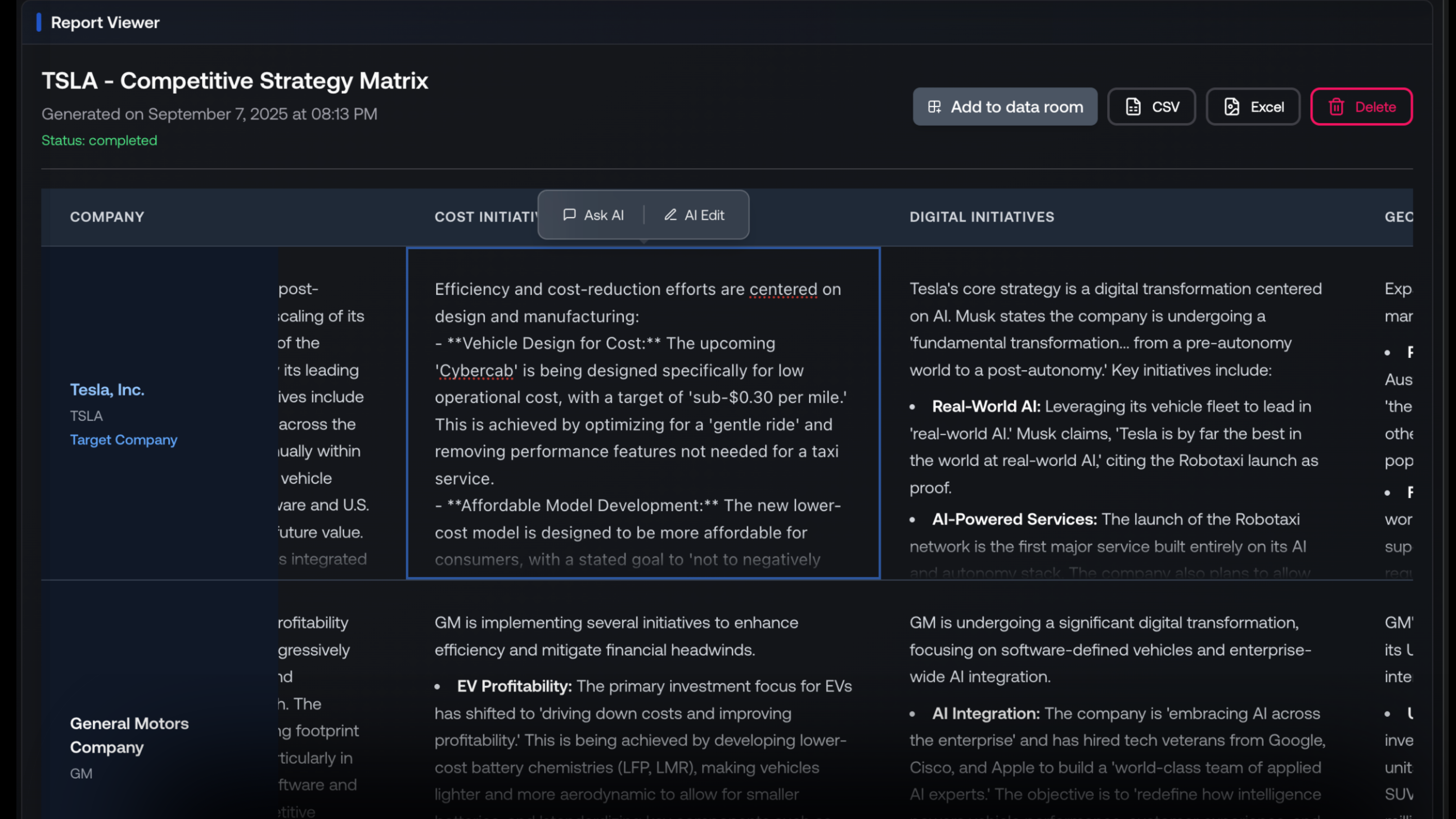The width and height of the screenshot is (1456, 819).
Task: Open Tesla, Inc. company link
Action: [107, 389]
